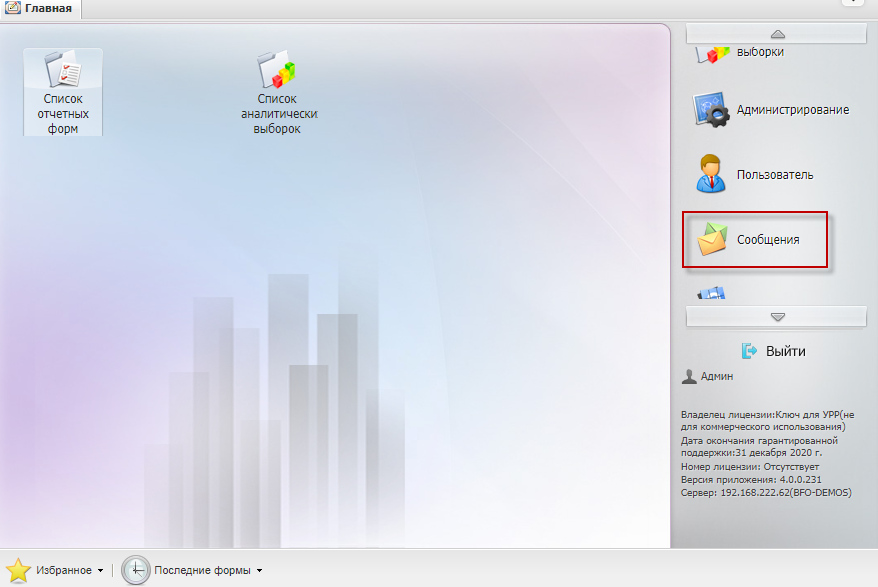Click the Избранное star icon
Viewport: 878px width, 587px height.
pos(18,570)
